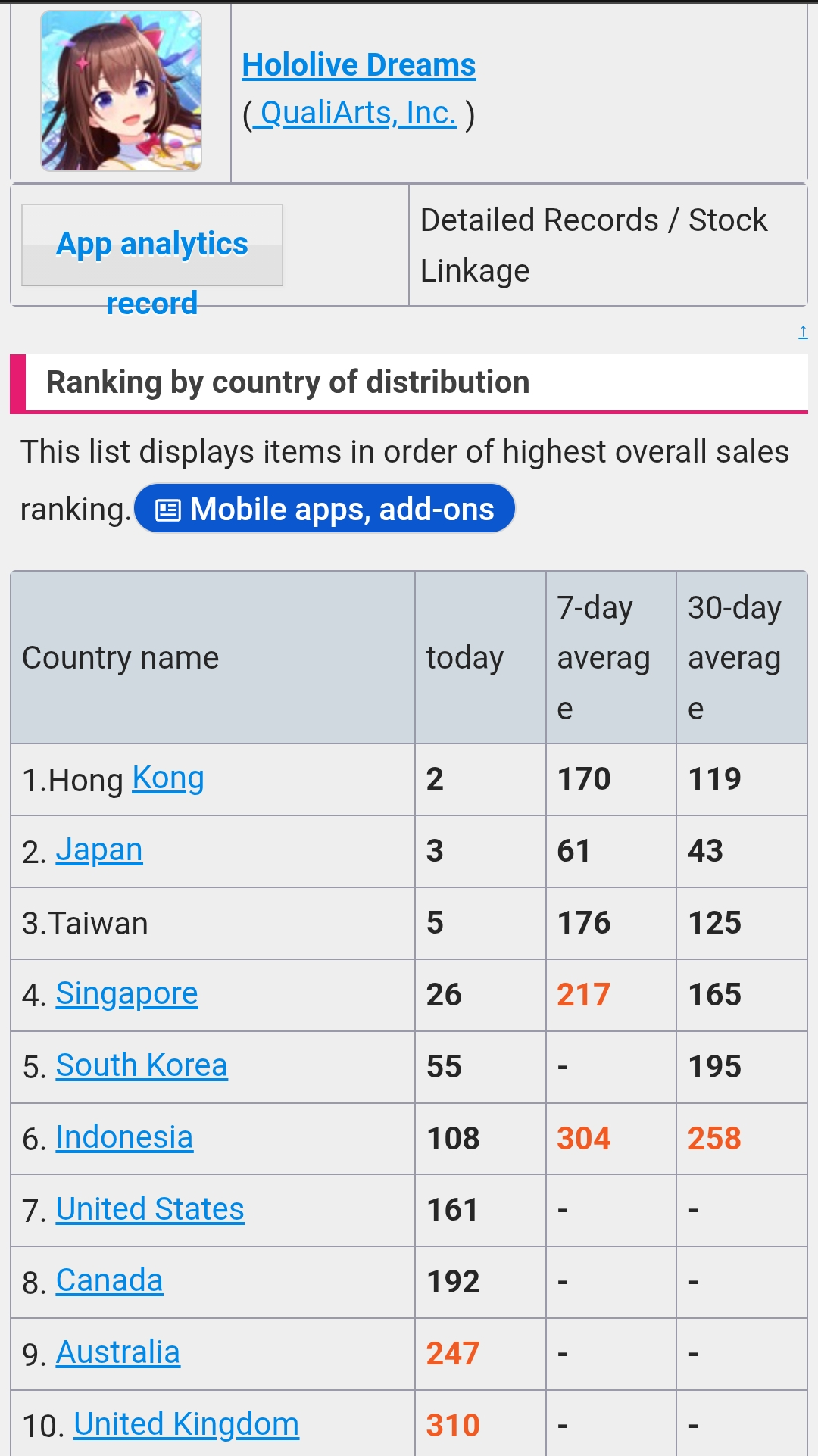Open the Australia ranking link
Image resolution: width=818 pixels, height=1456 pixels.
[x=118, y=1353]
